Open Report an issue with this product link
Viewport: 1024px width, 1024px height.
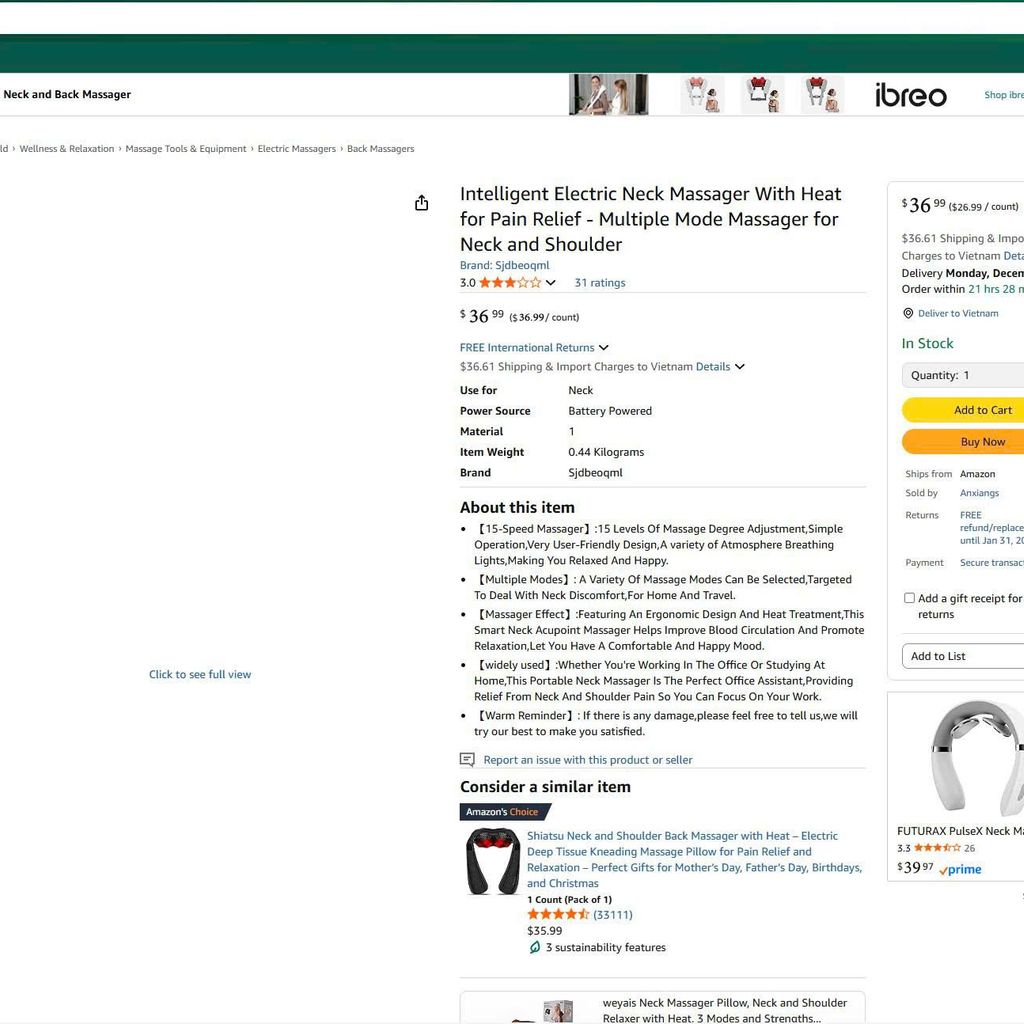588,760
